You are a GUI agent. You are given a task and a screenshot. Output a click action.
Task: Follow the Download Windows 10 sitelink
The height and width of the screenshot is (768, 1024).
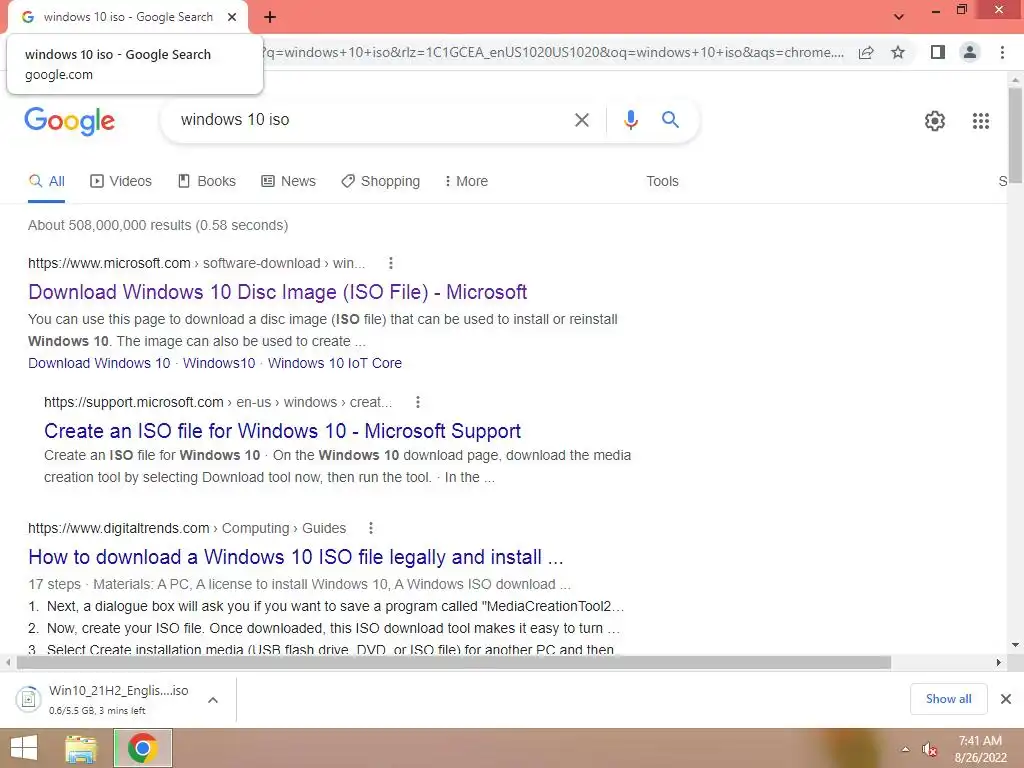(x=99, y=363)
